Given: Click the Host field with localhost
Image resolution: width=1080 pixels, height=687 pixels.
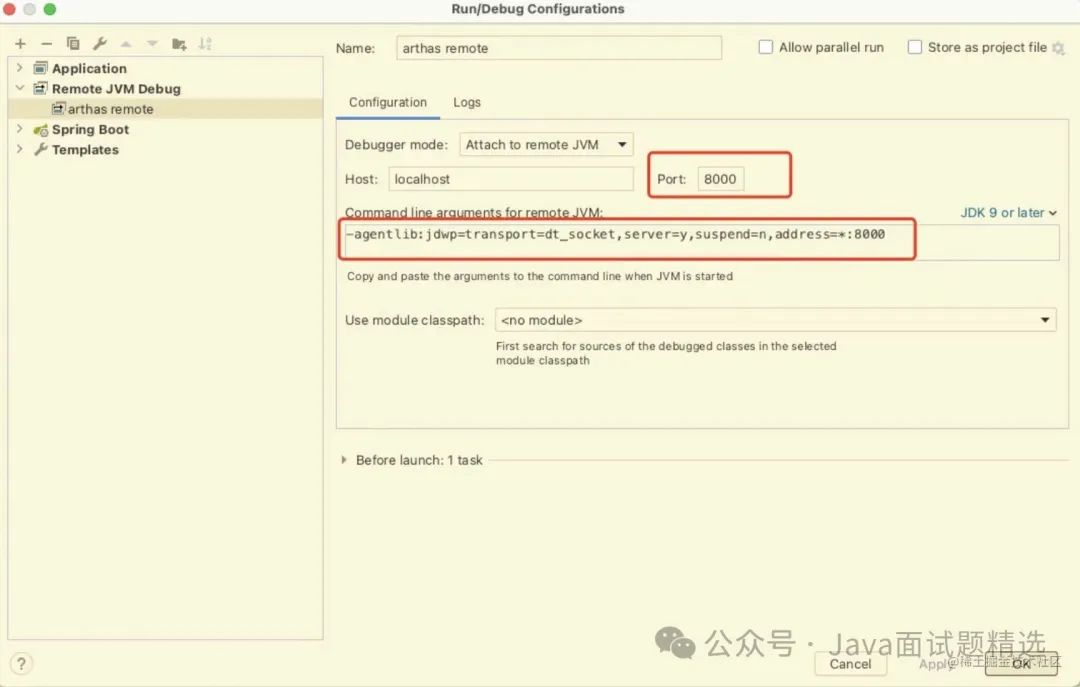Looking at the screenshot, I should pos(510,179).
